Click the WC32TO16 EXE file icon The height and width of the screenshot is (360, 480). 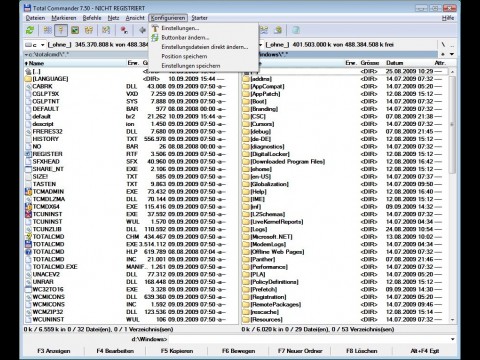(x=28, y=289)
